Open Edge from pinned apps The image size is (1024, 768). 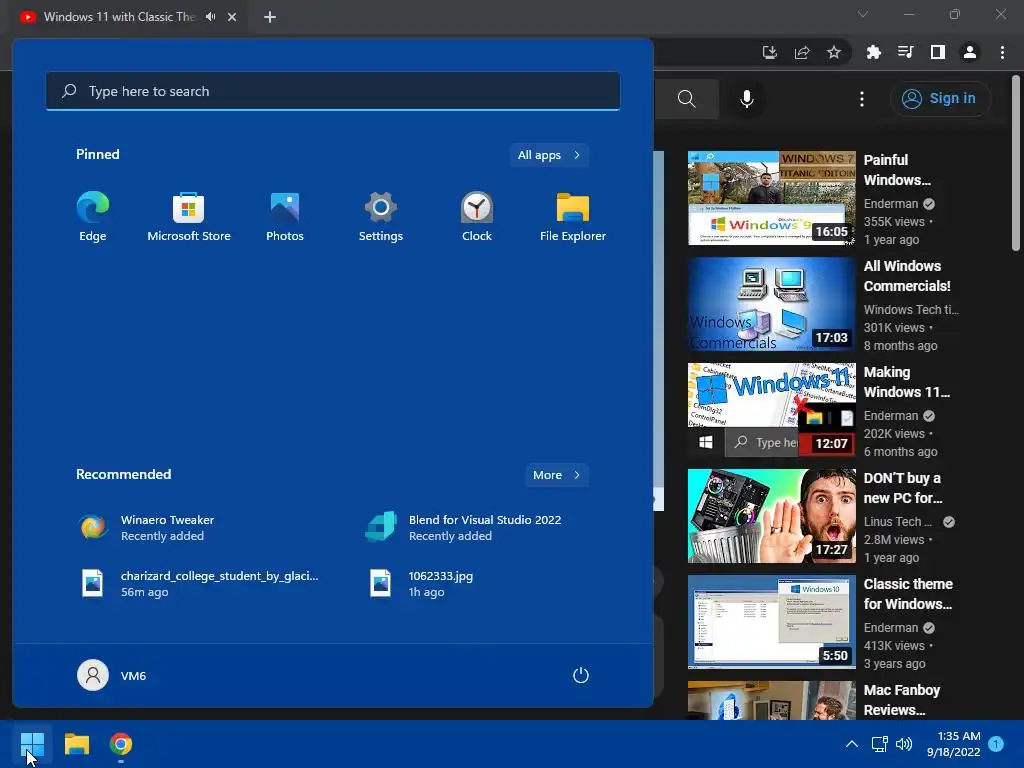(x=93, y=217)
